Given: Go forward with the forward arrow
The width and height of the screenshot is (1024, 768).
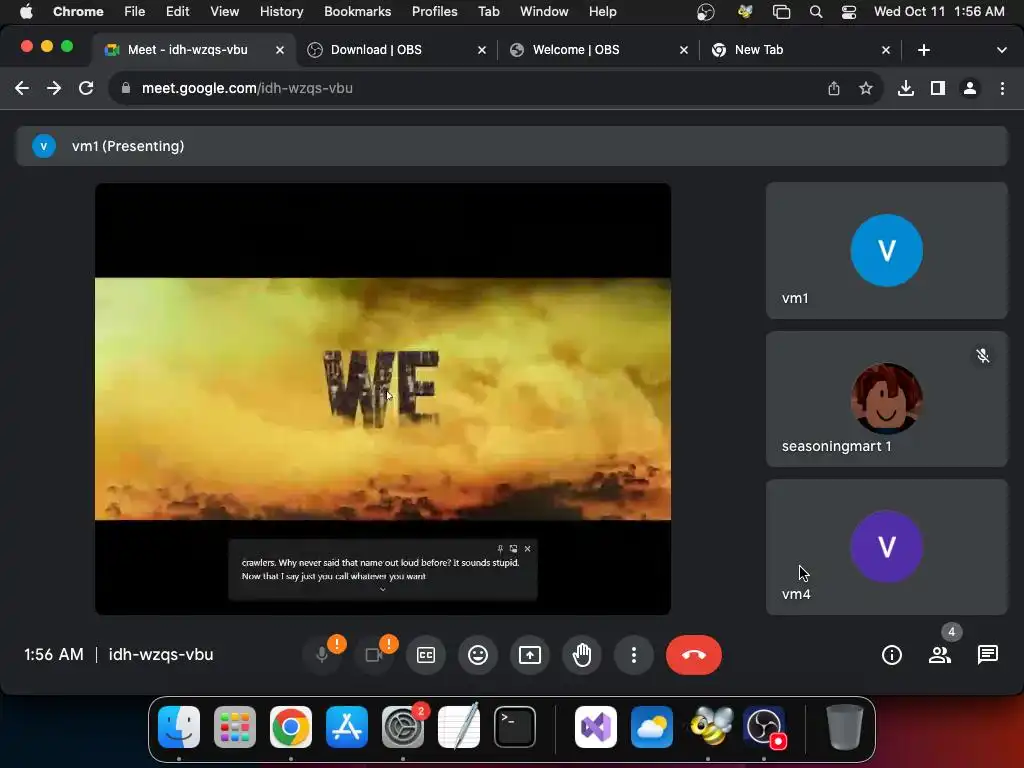Looking at the screenshot, I should (x=54, y=88).
